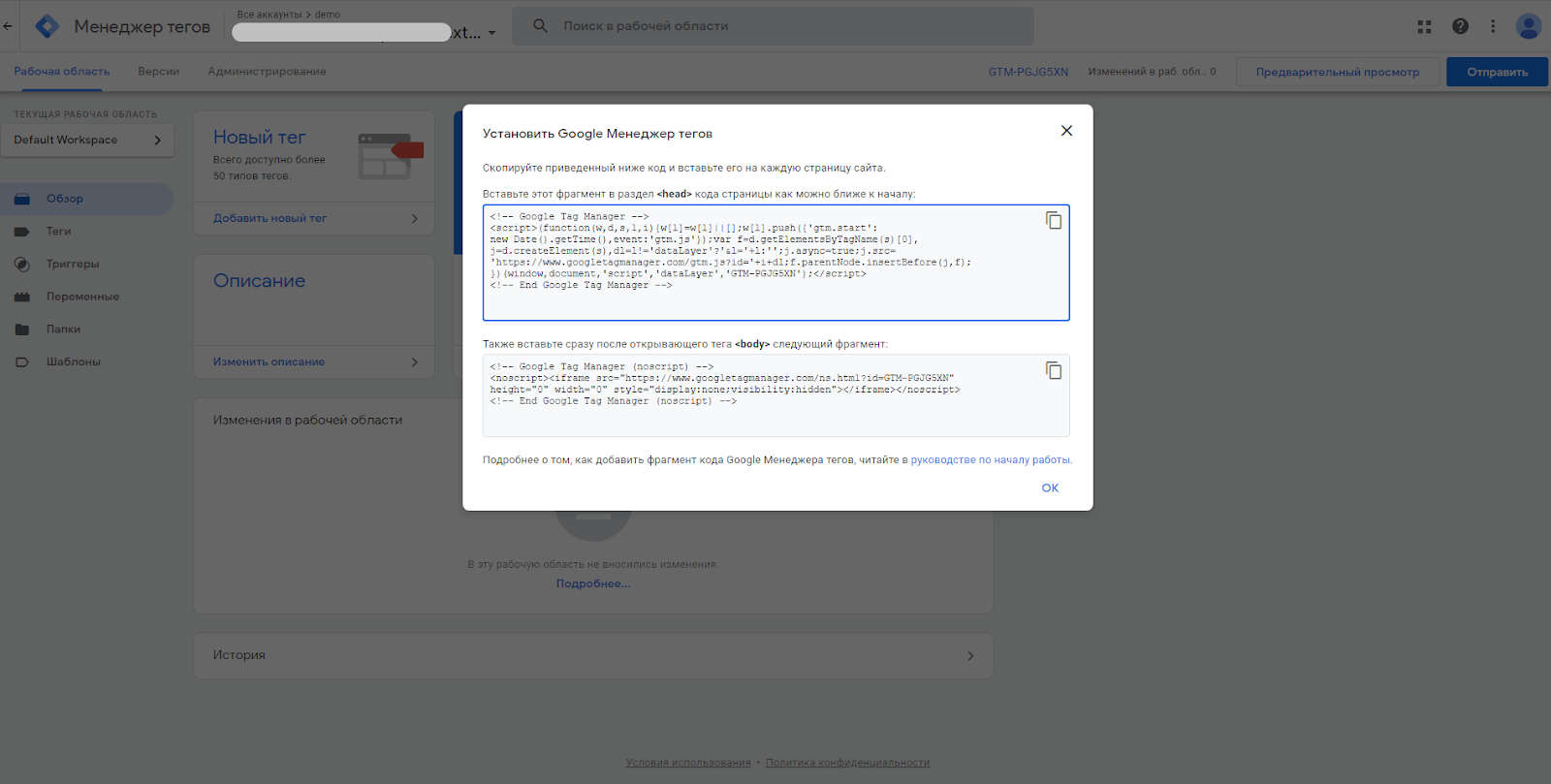Open the Google apps grid icon
The width and height of the screenshot is (1551, 784).
point(1424,26)
